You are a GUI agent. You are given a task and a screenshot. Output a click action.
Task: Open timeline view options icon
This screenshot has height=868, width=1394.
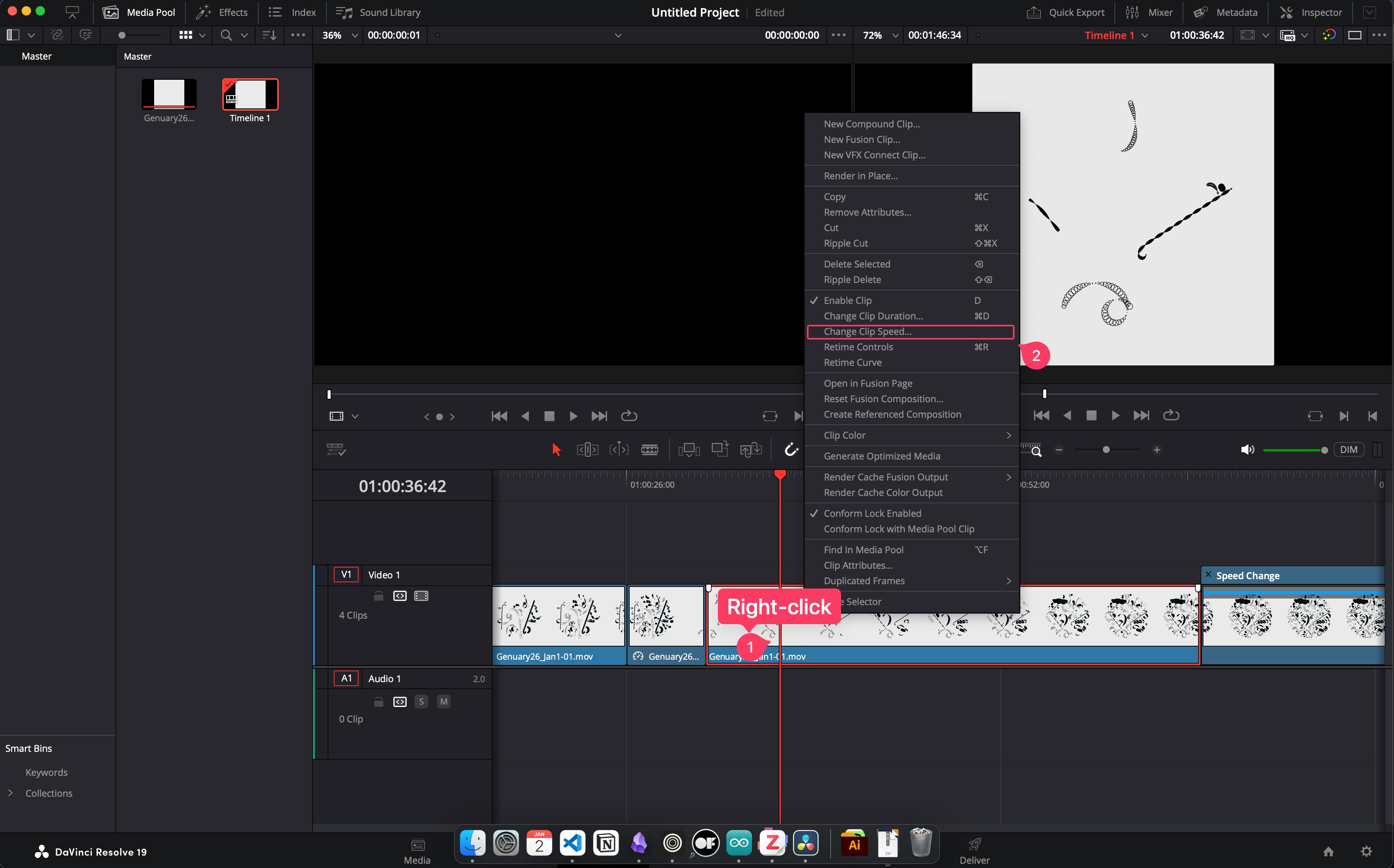pos(336,449)
